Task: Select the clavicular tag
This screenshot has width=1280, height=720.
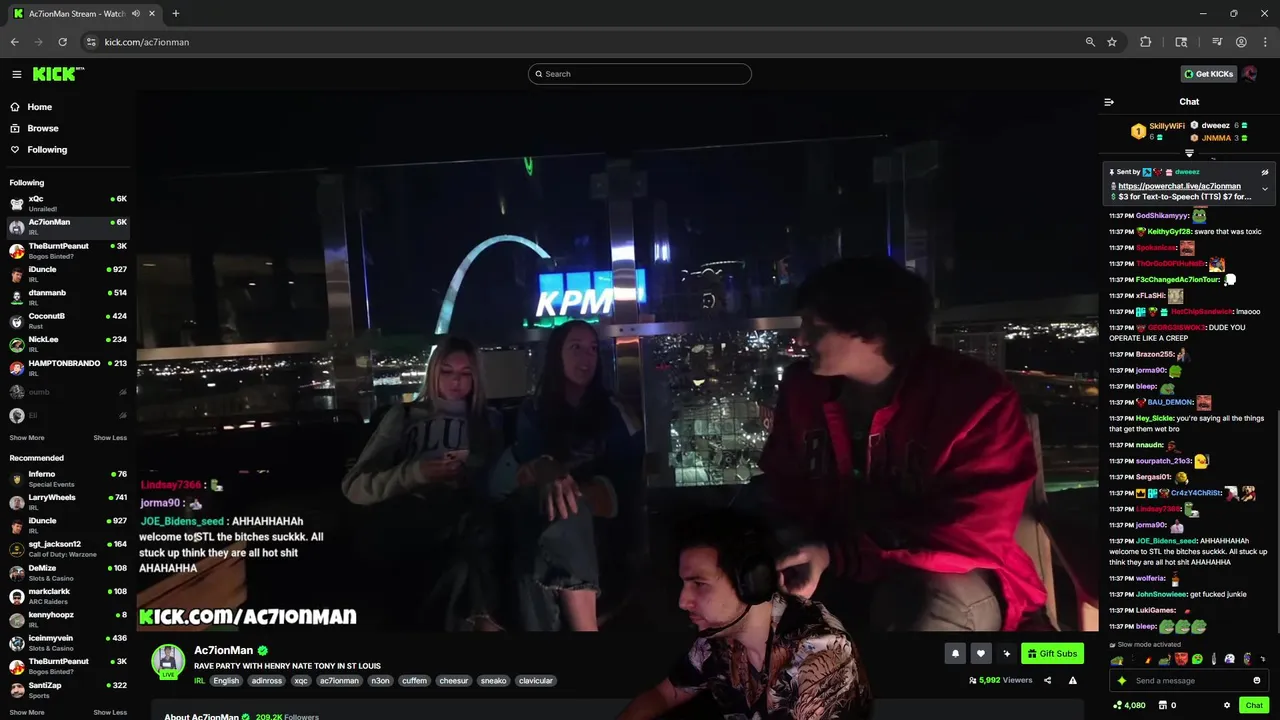Action: coord(535,681)
